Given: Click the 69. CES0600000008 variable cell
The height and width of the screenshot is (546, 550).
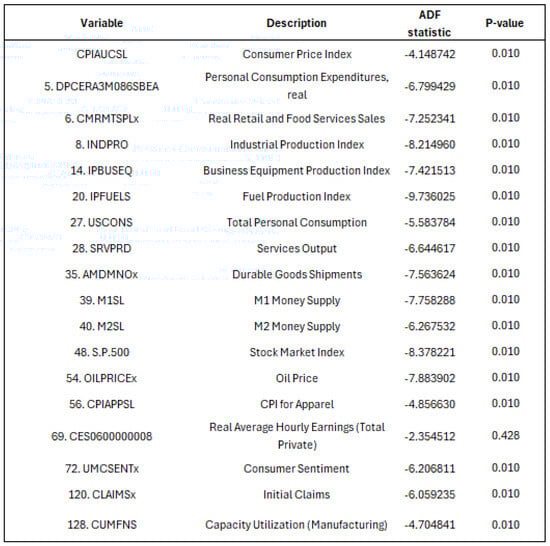Looking at the screenshot, I should coord(102,436).
